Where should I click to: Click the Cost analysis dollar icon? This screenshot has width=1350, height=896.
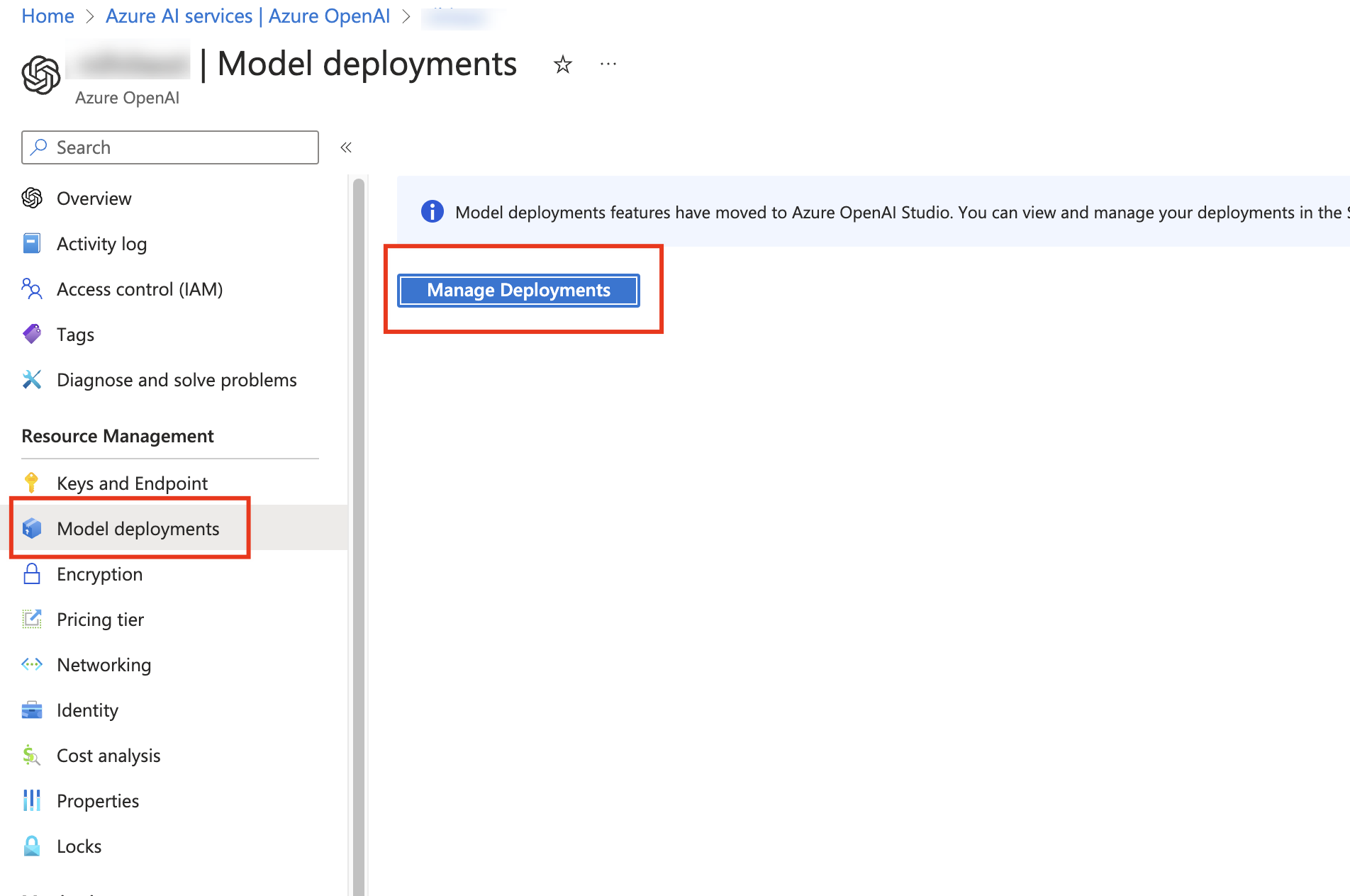click(32, 755)
